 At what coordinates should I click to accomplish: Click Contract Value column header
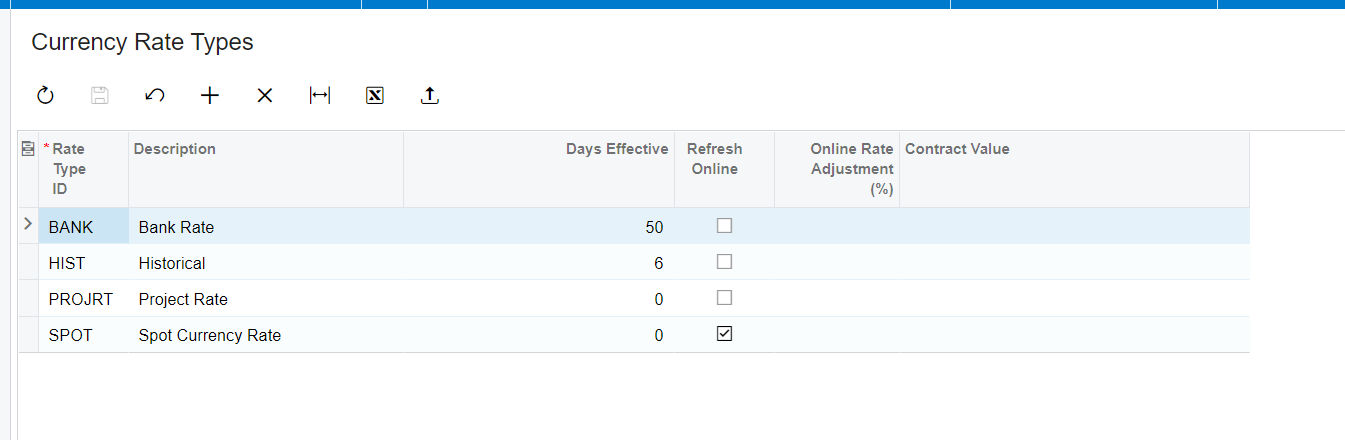(x=1074, y=169)
